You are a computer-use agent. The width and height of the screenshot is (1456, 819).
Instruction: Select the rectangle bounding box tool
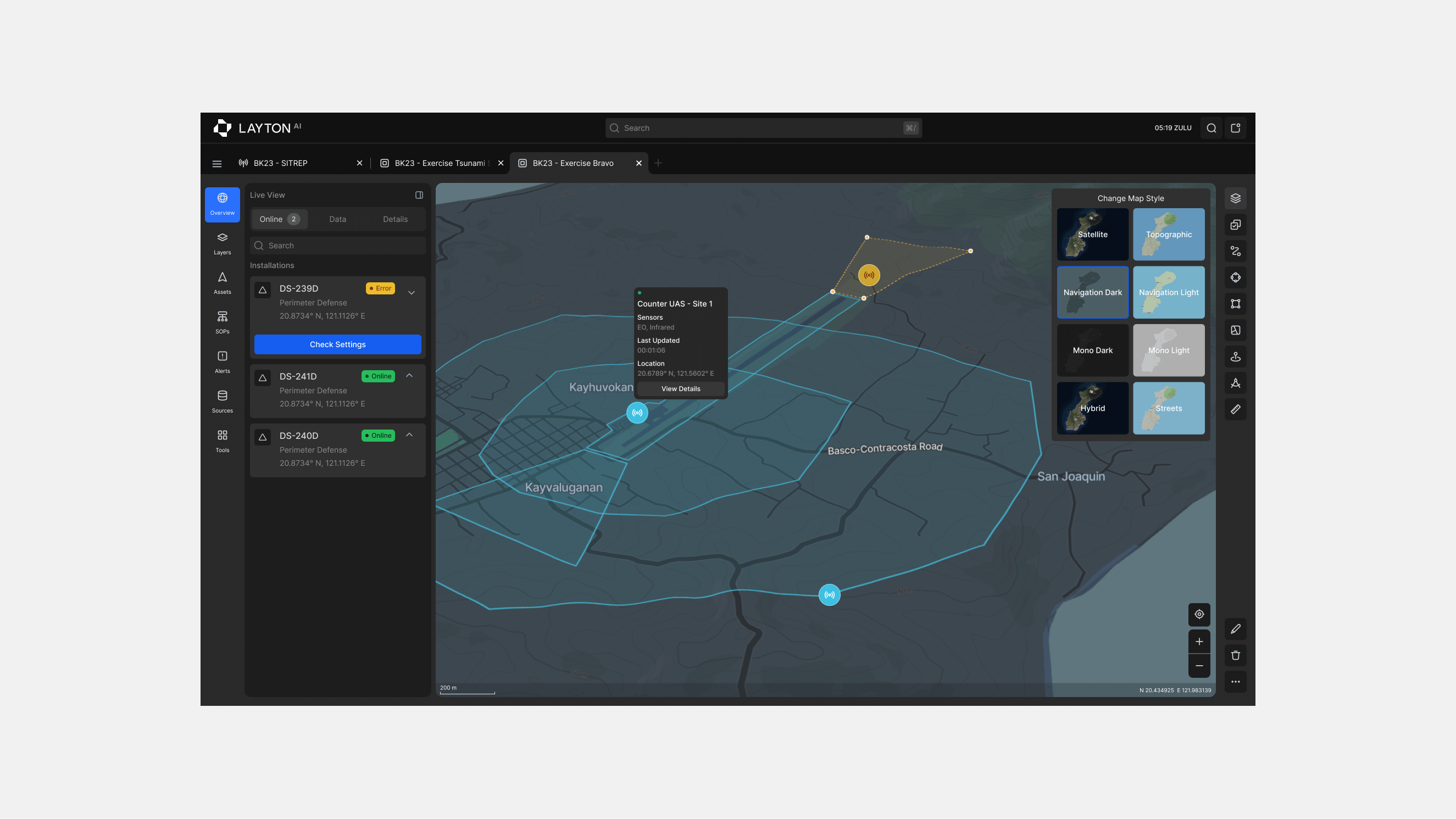tap(1236, 304)
